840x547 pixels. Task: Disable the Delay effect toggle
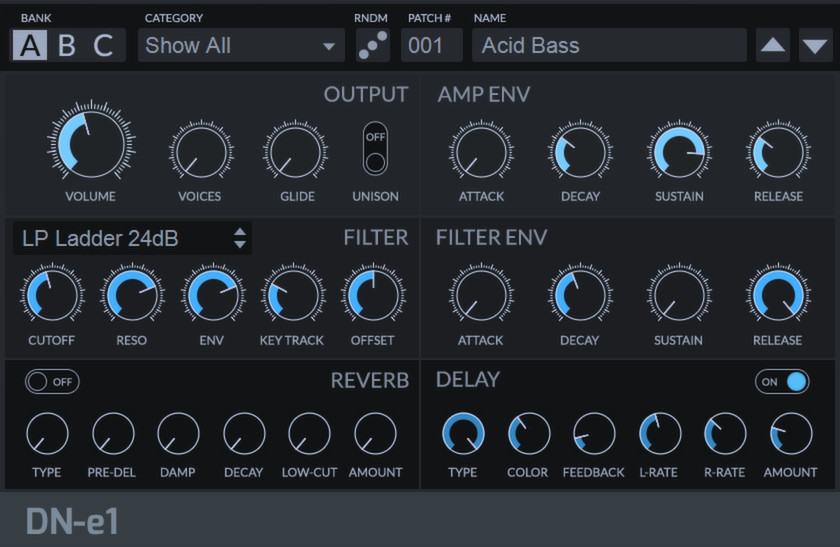click(782, 381)
